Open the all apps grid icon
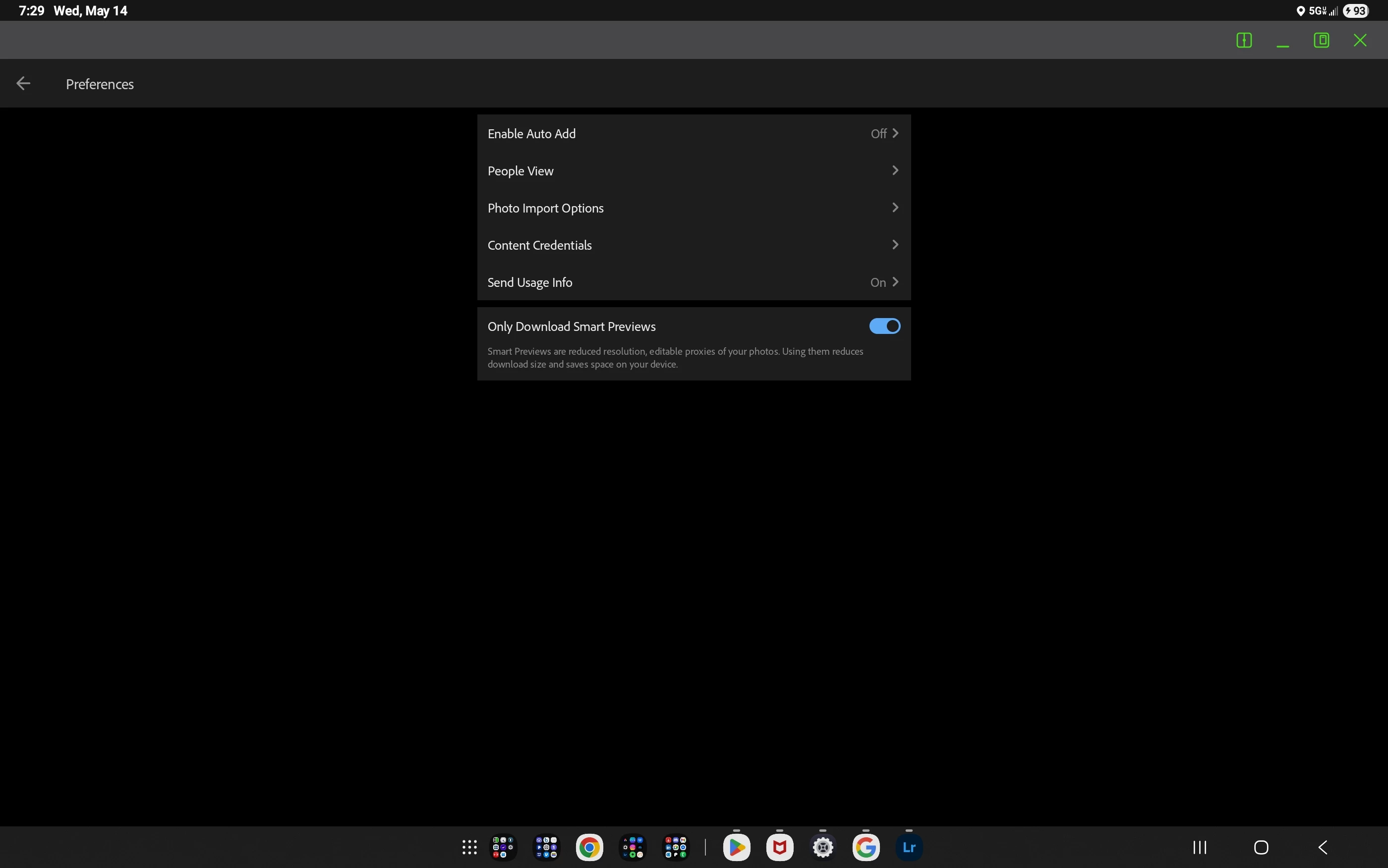Image resolution: width=1388 pixels, height=868 pixels. (x=469, y=847)
